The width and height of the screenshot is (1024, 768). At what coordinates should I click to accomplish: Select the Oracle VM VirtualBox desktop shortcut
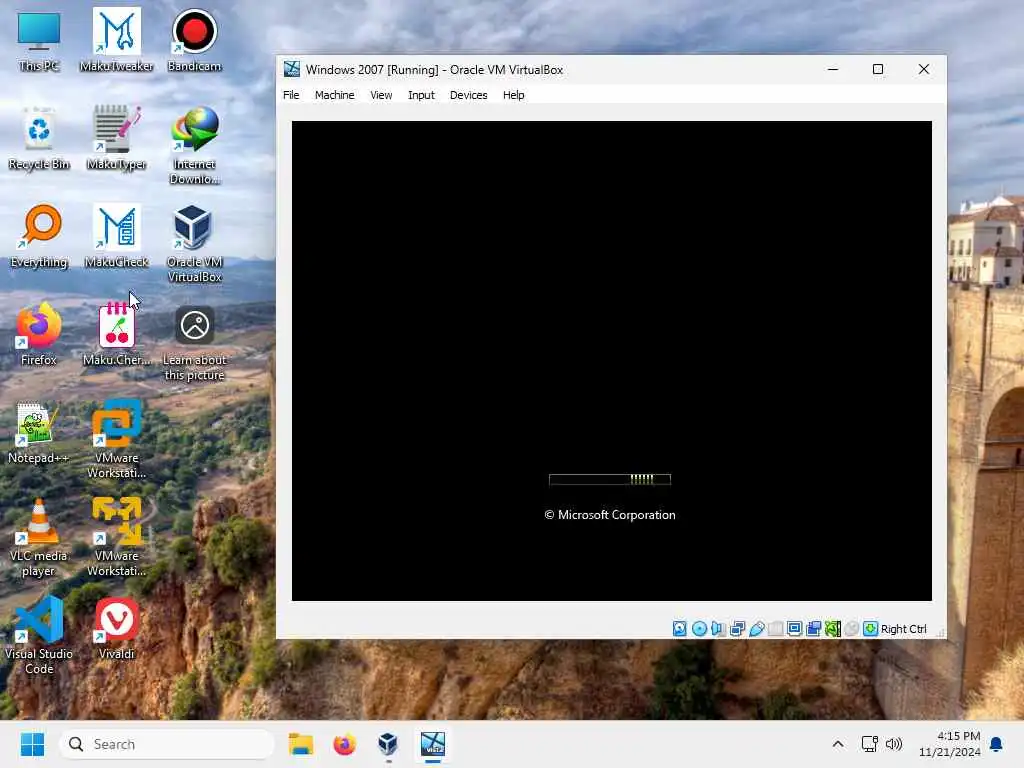194,244
